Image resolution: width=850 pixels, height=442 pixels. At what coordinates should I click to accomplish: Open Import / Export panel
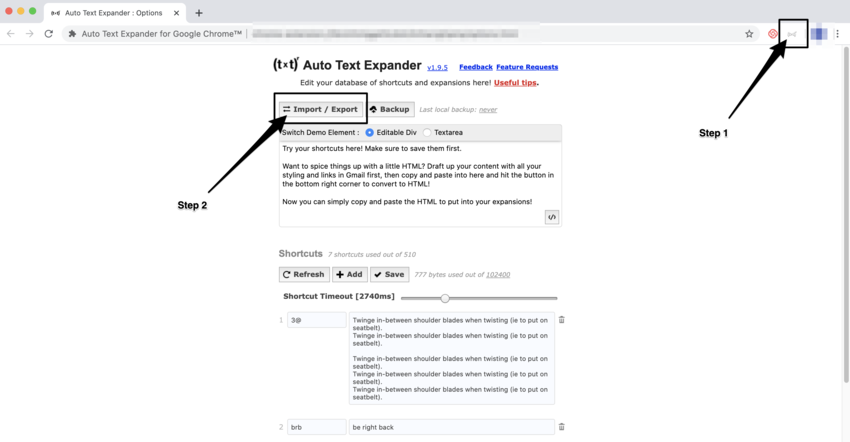(x=320, y=109)
